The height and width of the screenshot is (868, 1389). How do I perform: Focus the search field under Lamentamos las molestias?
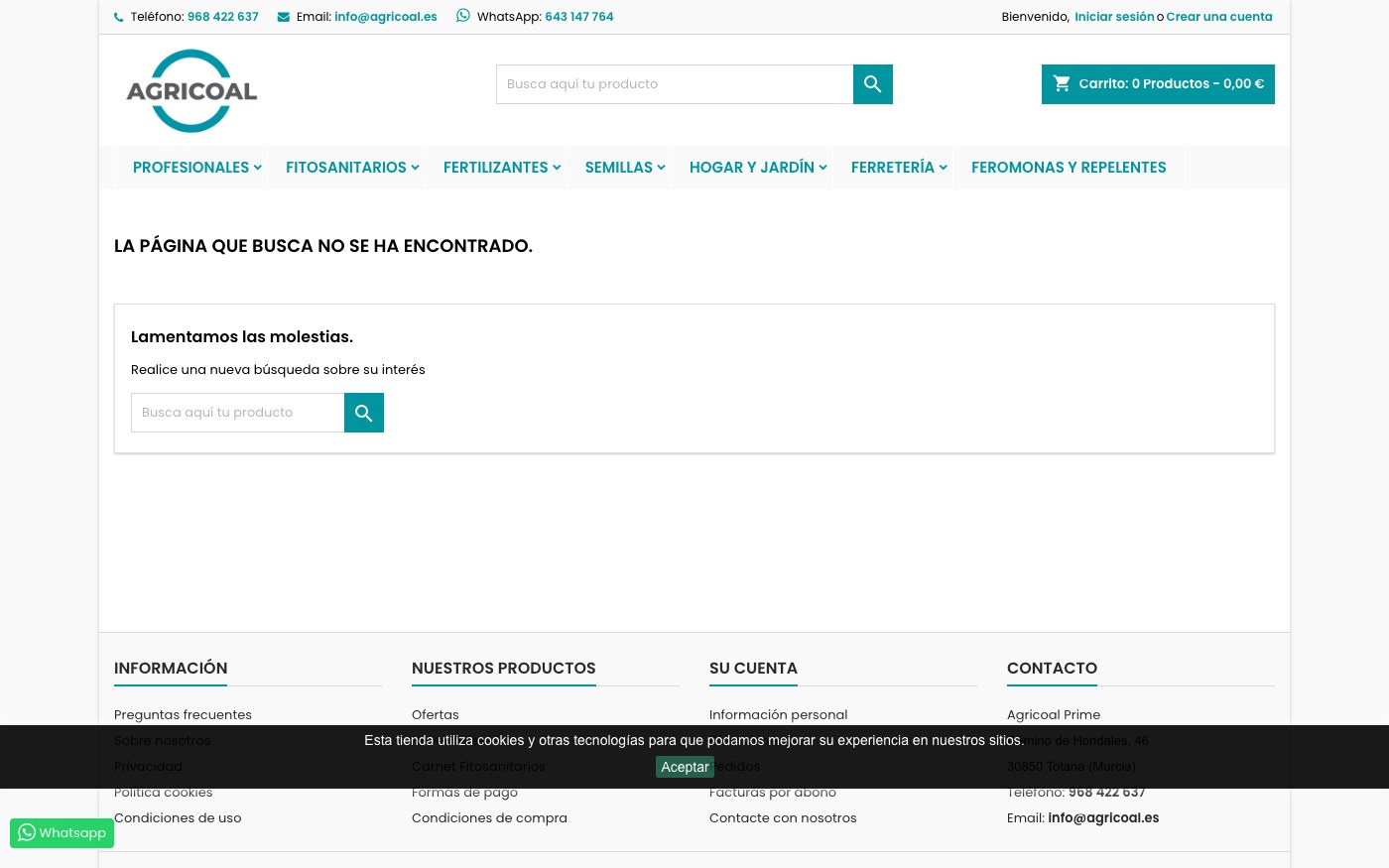[238, 413]
